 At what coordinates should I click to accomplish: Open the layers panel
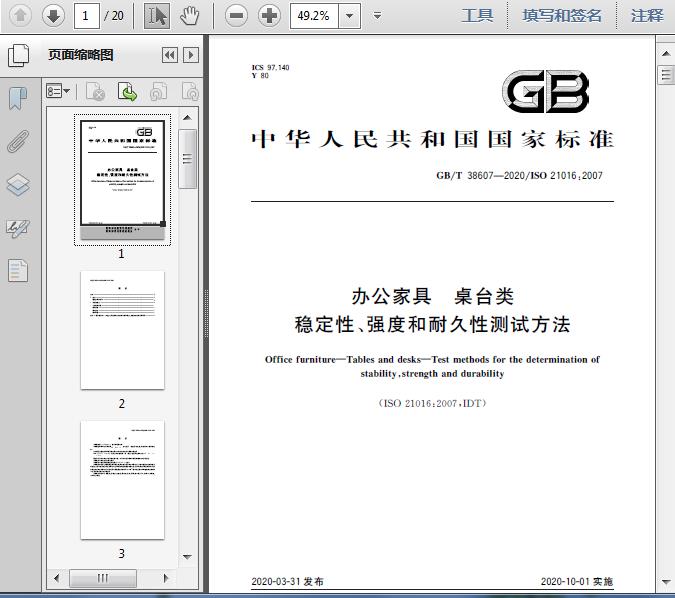18,185
